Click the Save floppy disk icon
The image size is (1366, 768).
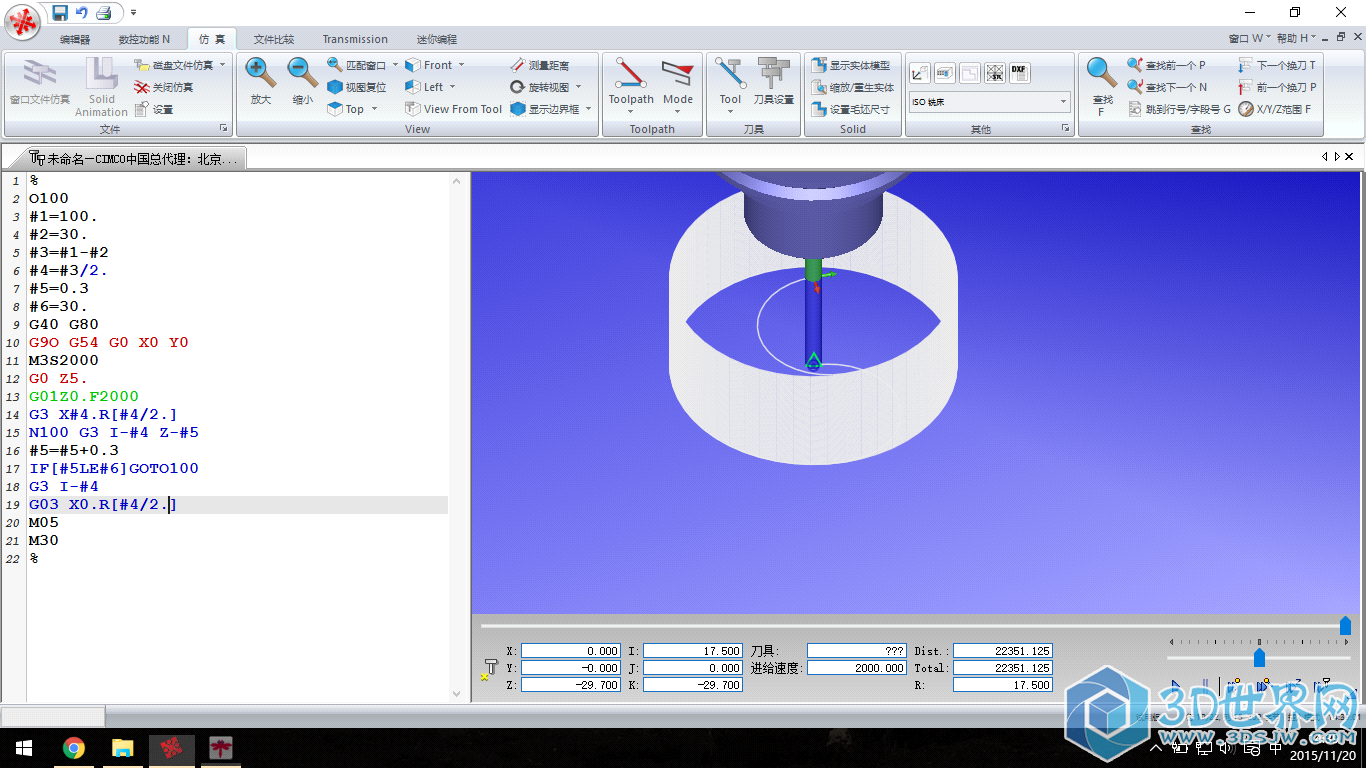pos(60,13)
